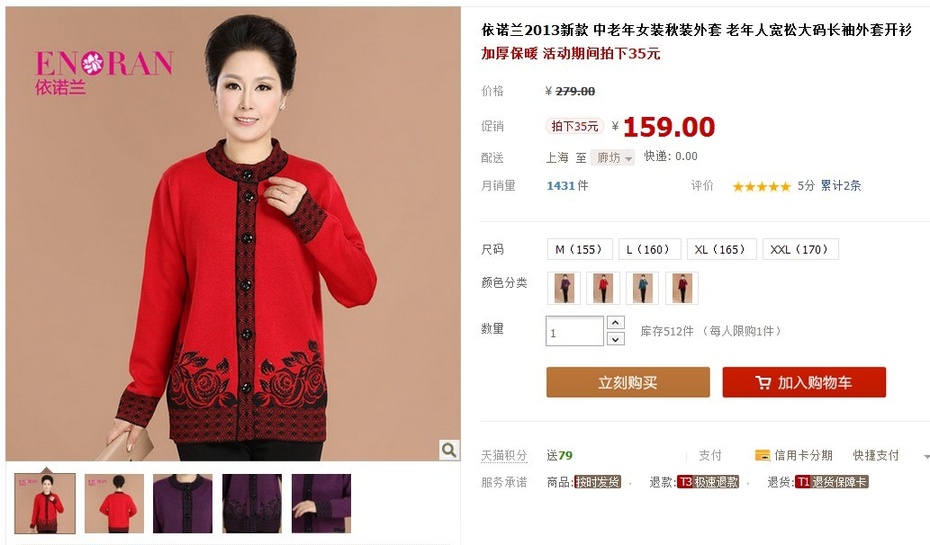The height and width of the screenshot is (545, 930).
Task: Click the T1 退货保障卡 badge
Action: coord(832,482)
